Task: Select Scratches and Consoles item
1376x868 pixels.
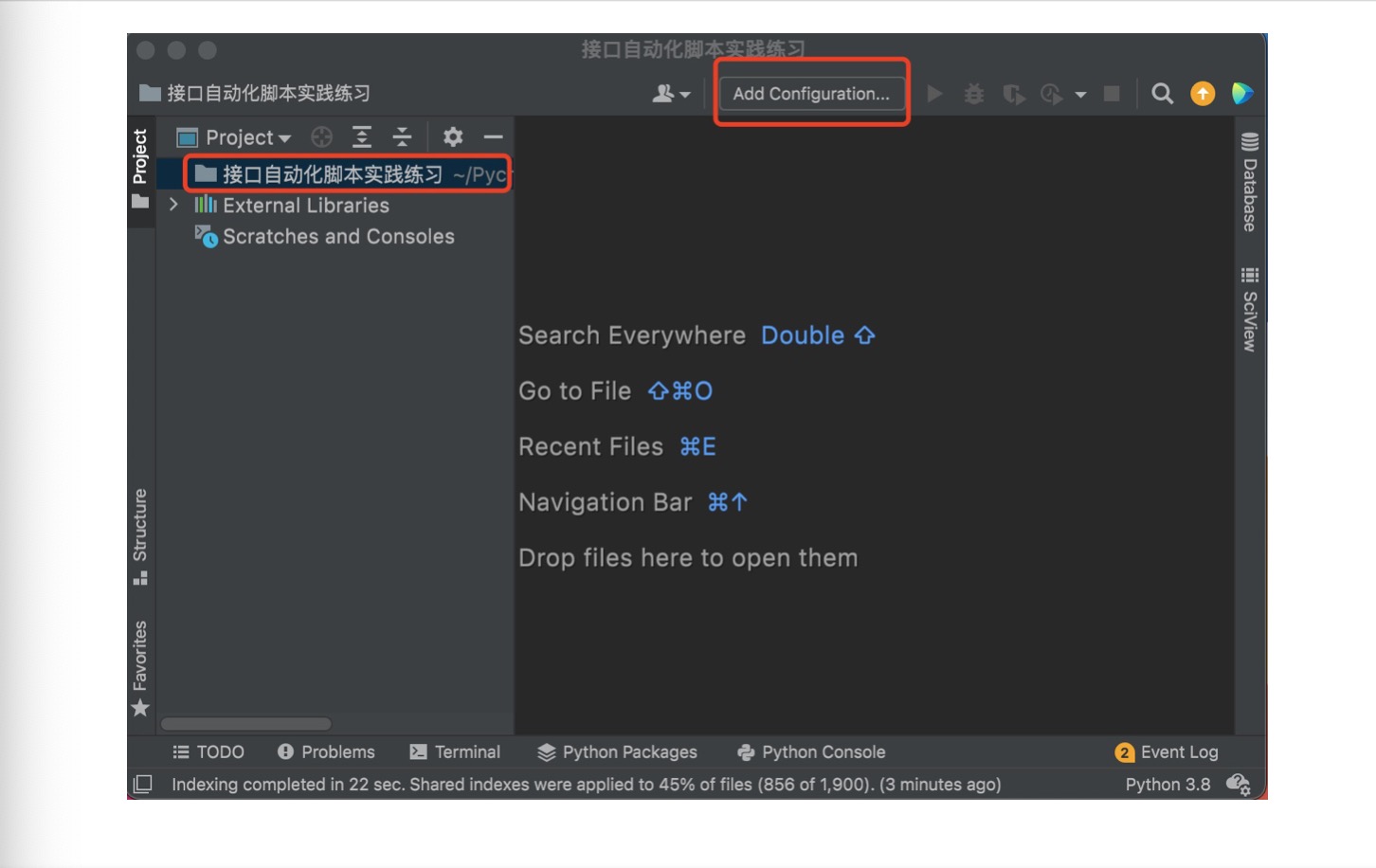Action: [x=325, y=237]
